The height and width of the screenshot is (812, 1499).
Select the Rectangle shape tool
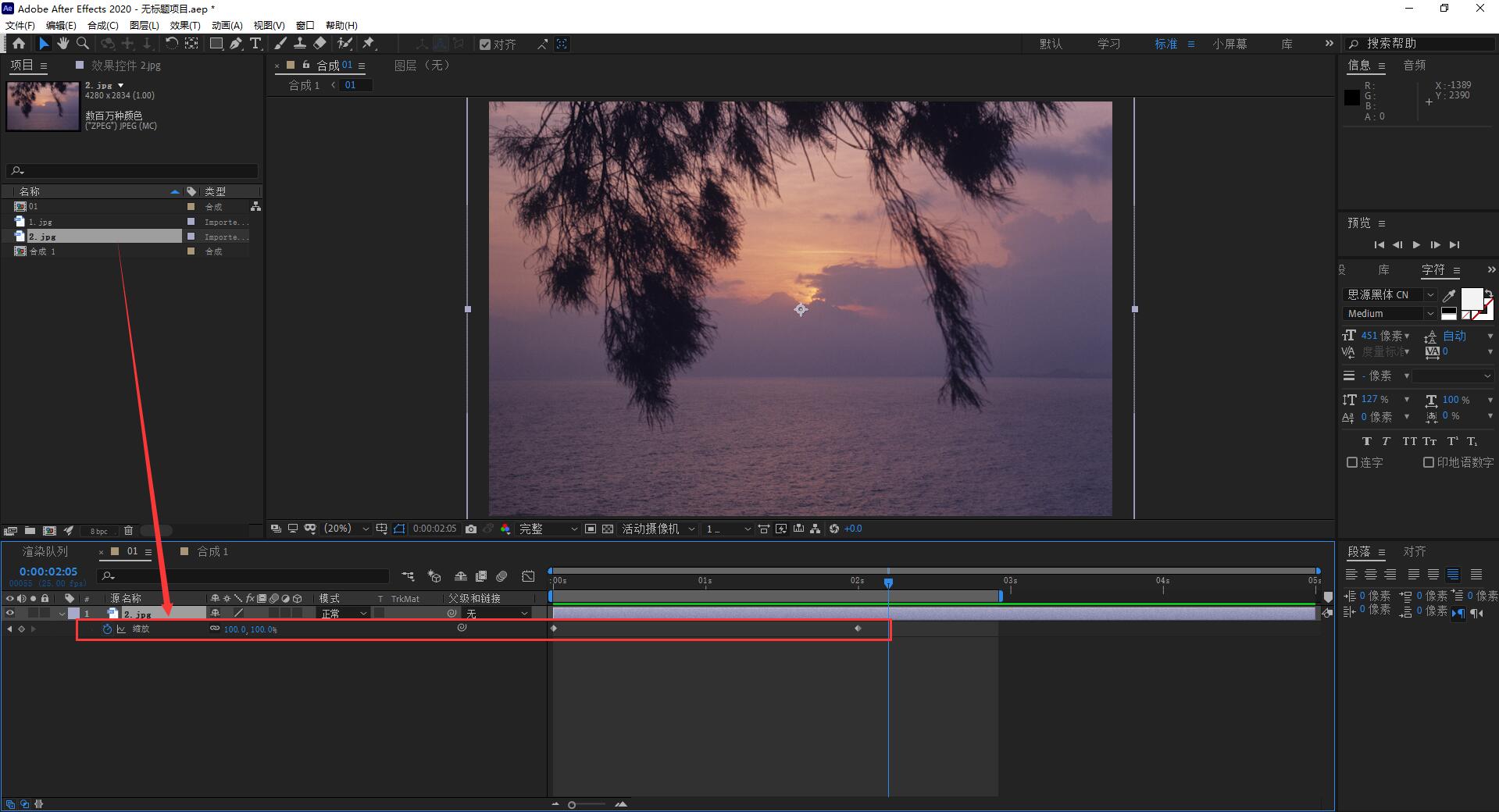[x=216, y=44]
